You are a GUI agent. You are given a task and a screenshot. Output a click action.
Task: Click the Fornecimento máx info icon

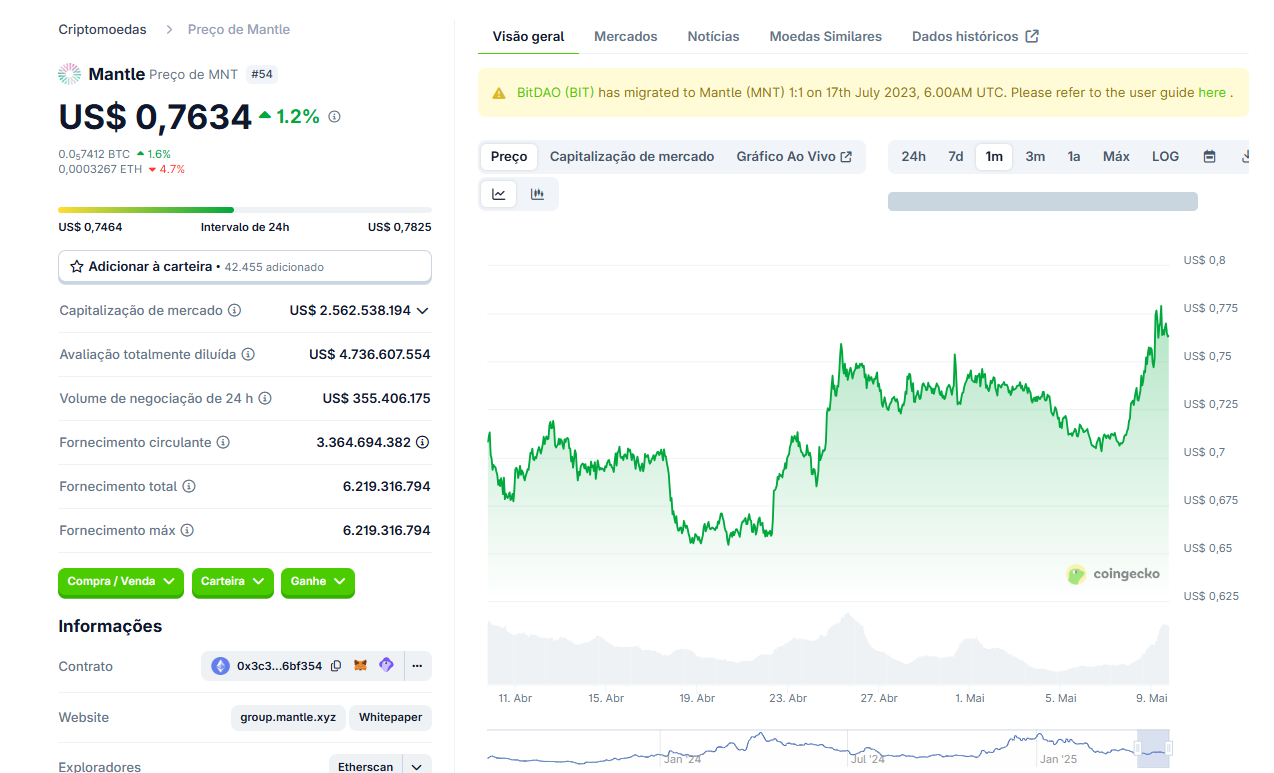pyautogui.click(x=187, y=531)
